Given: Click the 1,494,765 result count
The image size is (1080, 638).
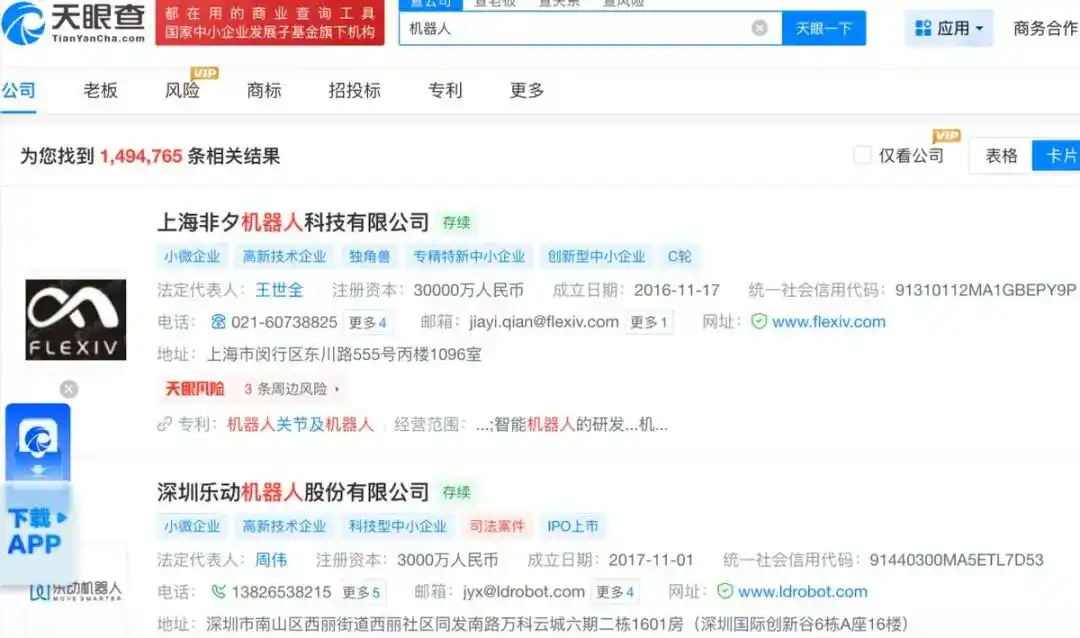Looking at the screenshot, I should [x=141, y=156].
